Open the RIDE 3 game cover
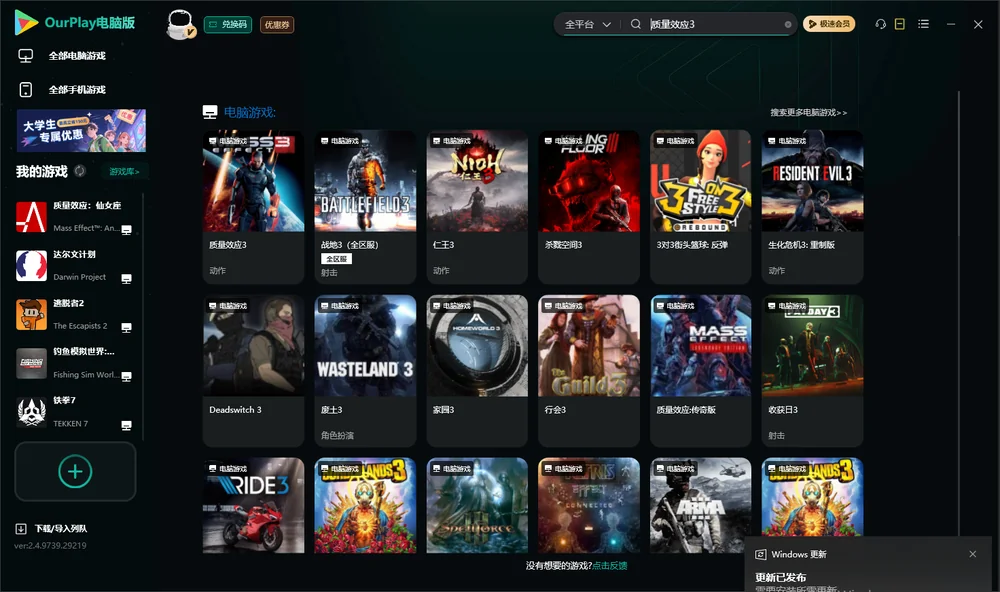The width and height of the screenshot is (1000, 592). click(253, 505)
